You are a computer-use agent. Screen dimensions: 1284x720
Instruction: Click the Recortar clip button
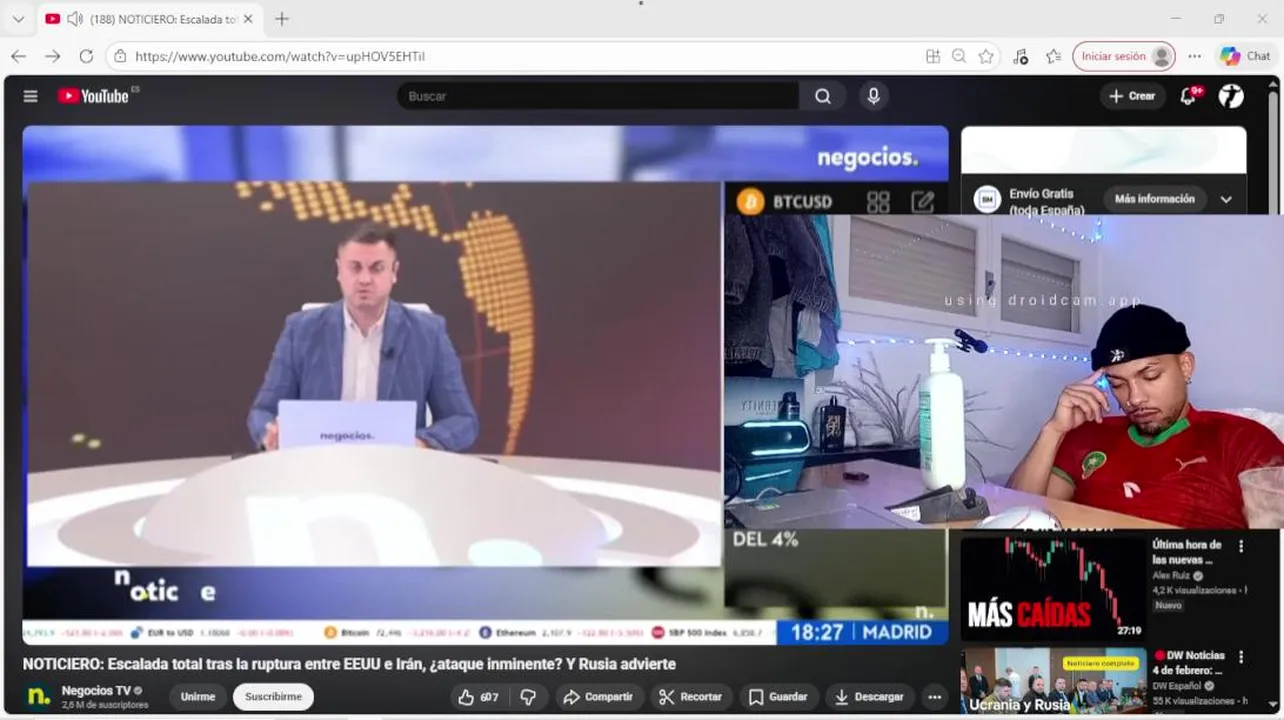691,697
